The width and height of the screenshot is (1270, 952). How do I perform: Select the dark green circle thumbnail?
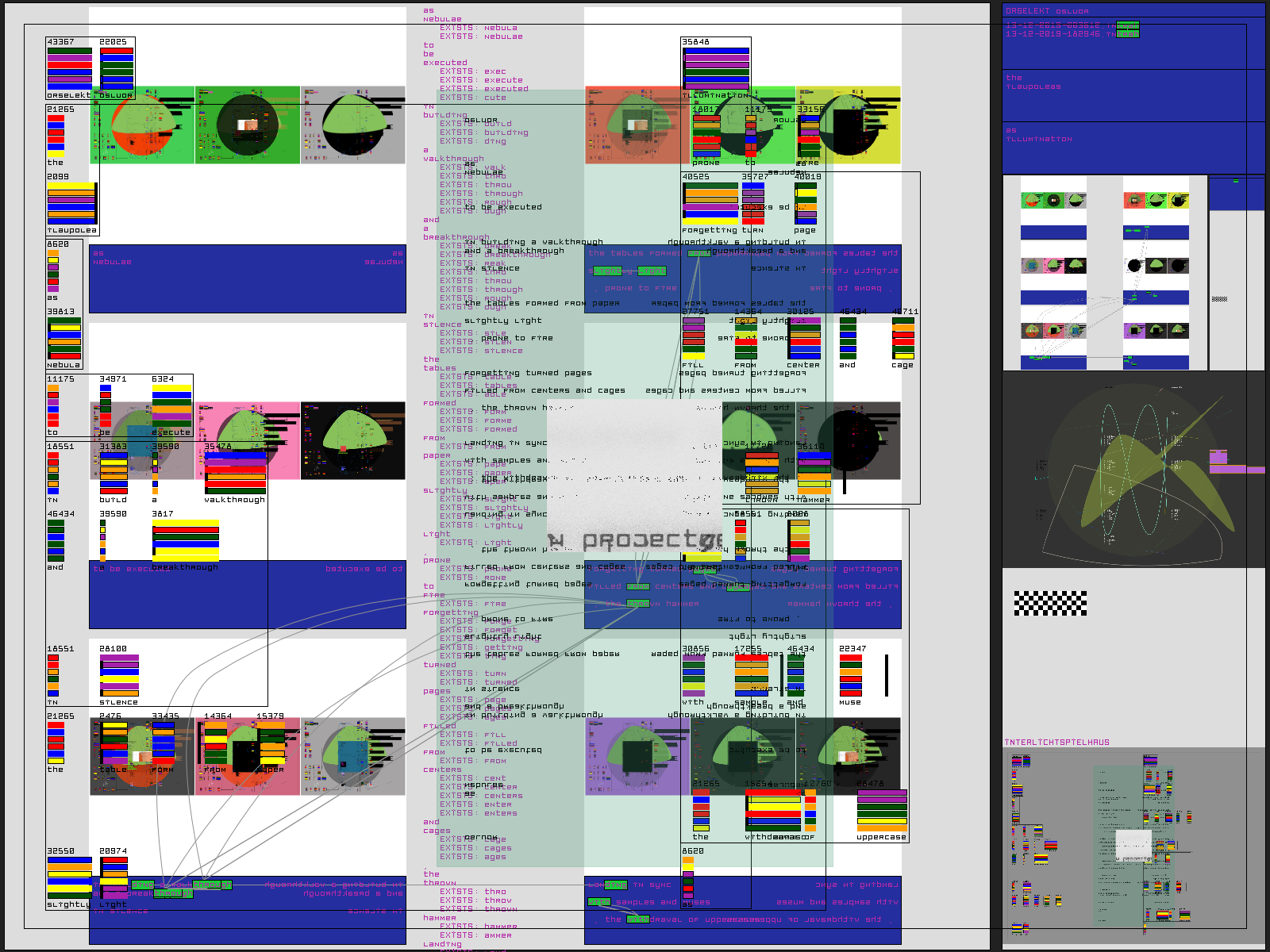click(248, 125)
